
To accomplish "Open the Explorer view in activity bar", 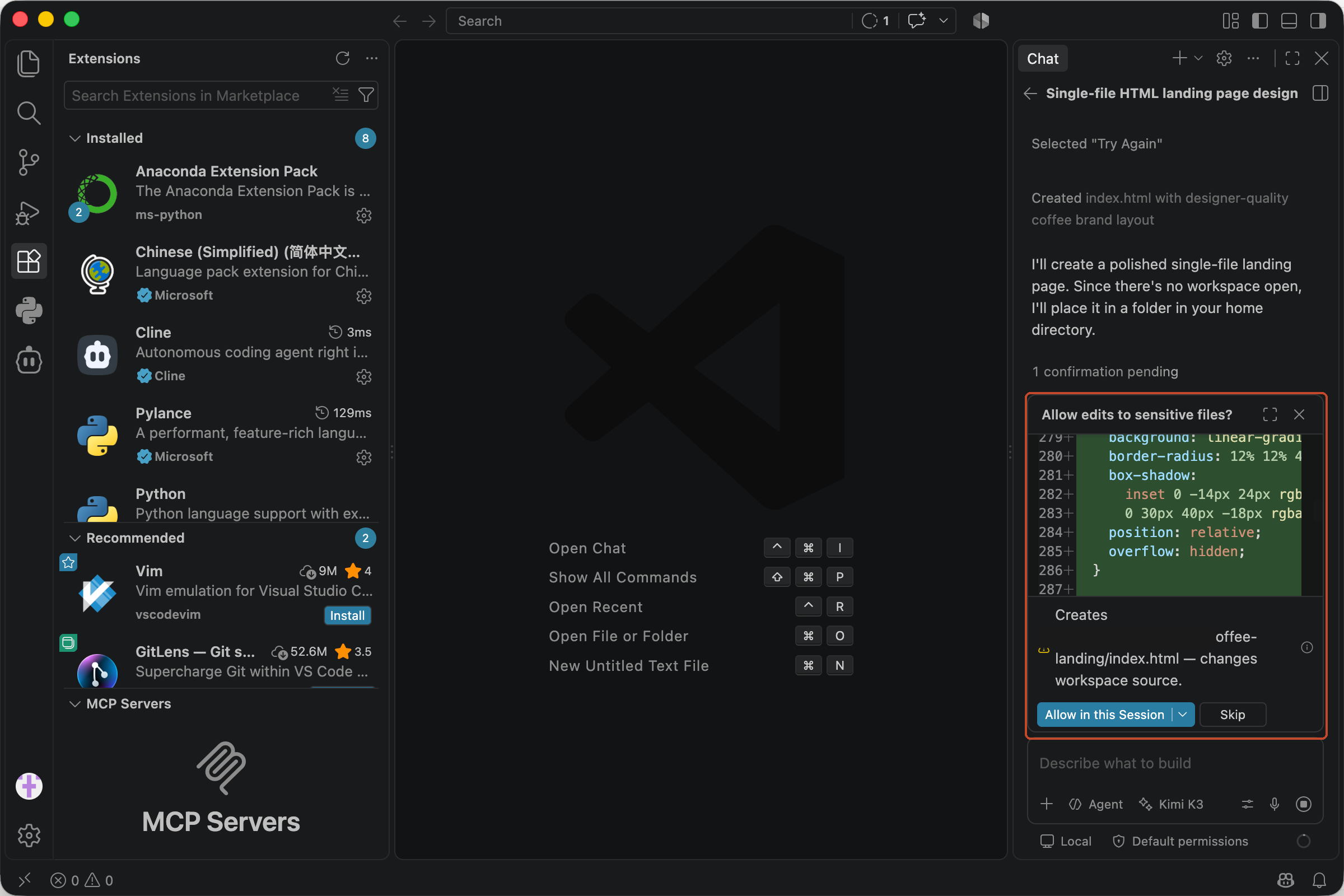I will point(29,63).
